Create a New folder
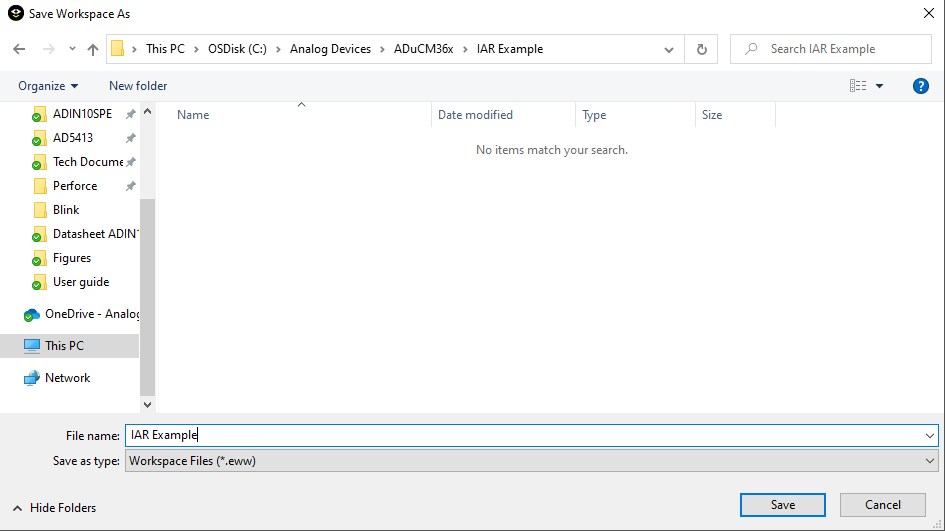 [x=138, y=86]
